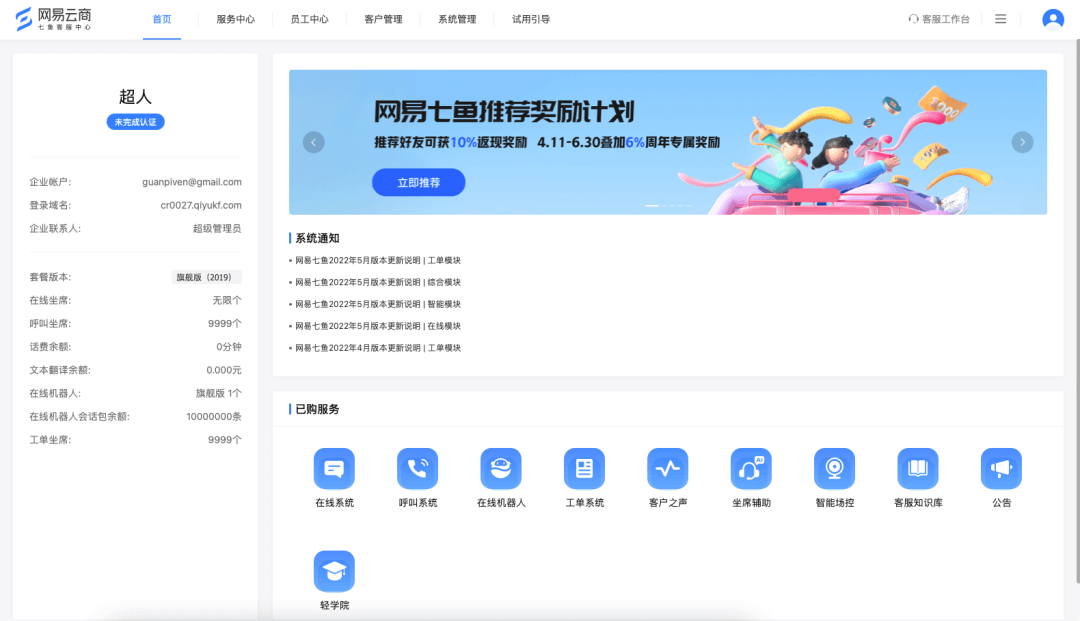Open the 轻学院 graduation cap icon
This screenshot has height=621, width=1080.
[334, 571]
